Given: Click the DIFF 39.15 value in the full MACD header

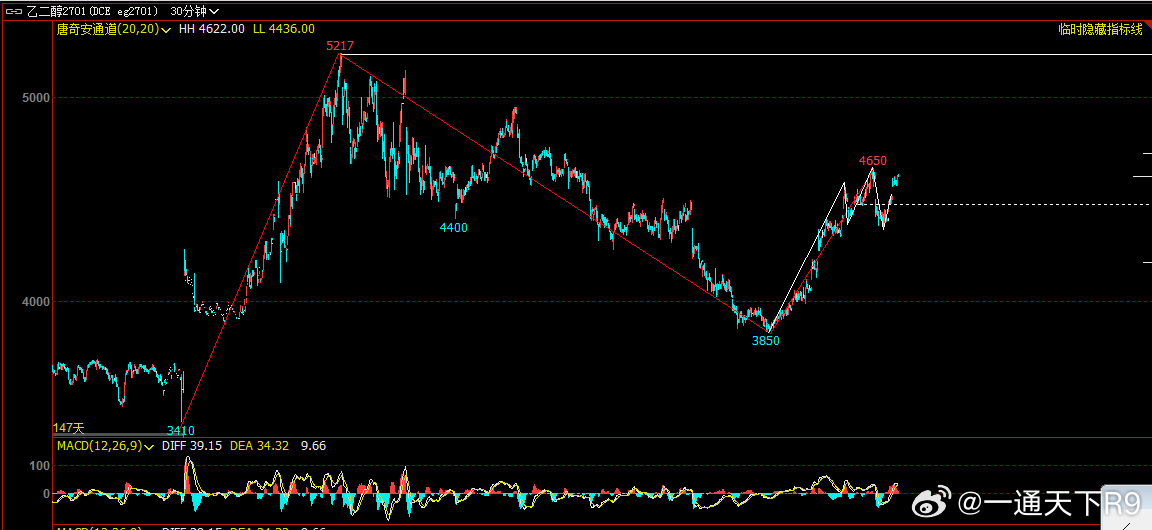Looking at the screenshot, I should coord(191,446).
